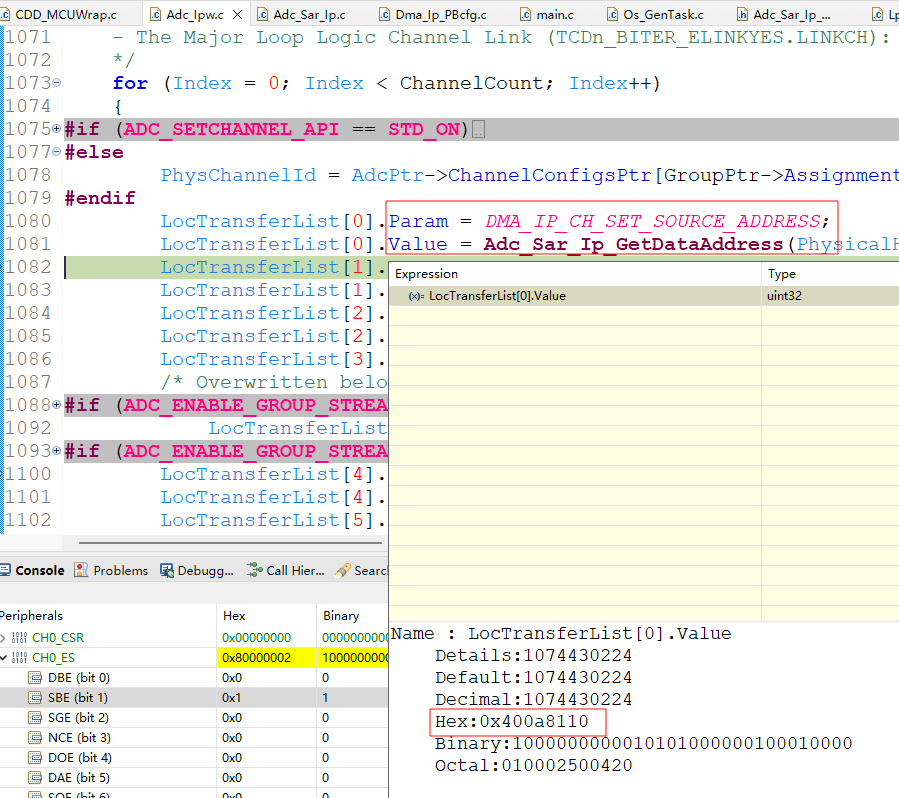Click the folded-code placeholder after STD_ON)
The width and height of the screenshot is (899, 798).
tap(478, 130)
